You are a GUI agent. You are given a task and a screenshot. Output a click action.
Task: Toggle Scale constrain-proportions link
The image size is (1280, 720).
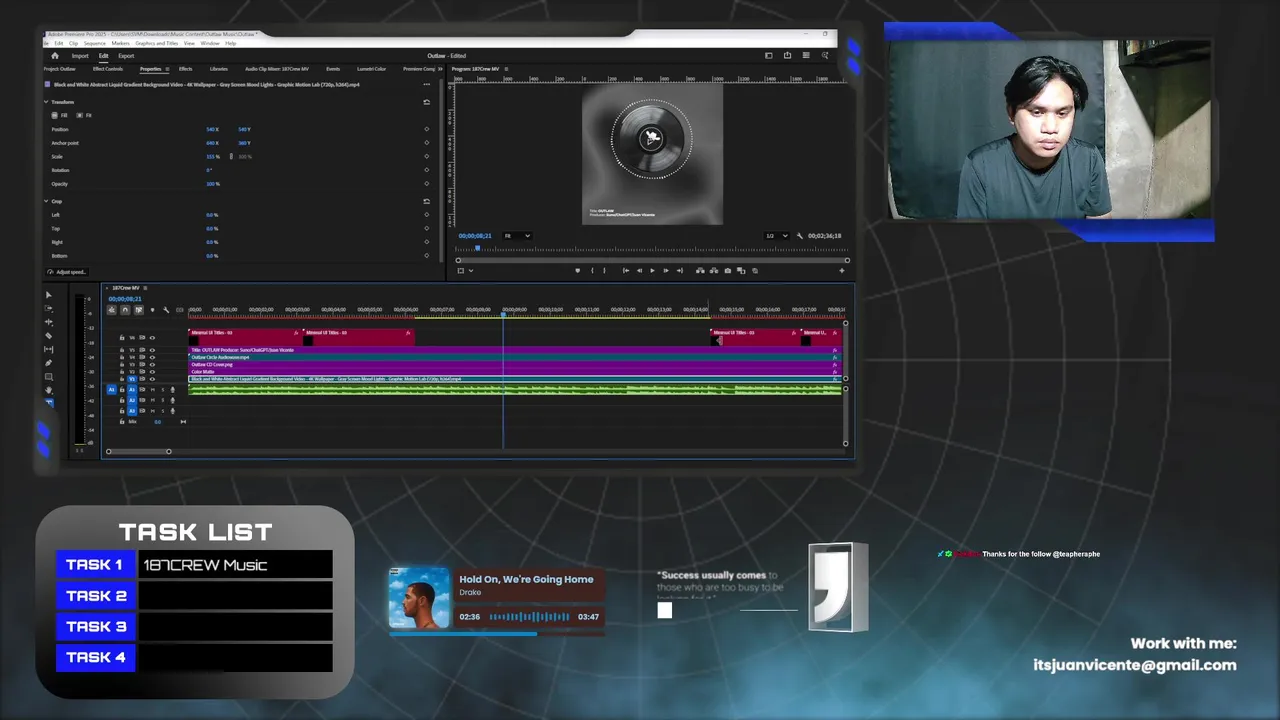(x=231, y=156)
